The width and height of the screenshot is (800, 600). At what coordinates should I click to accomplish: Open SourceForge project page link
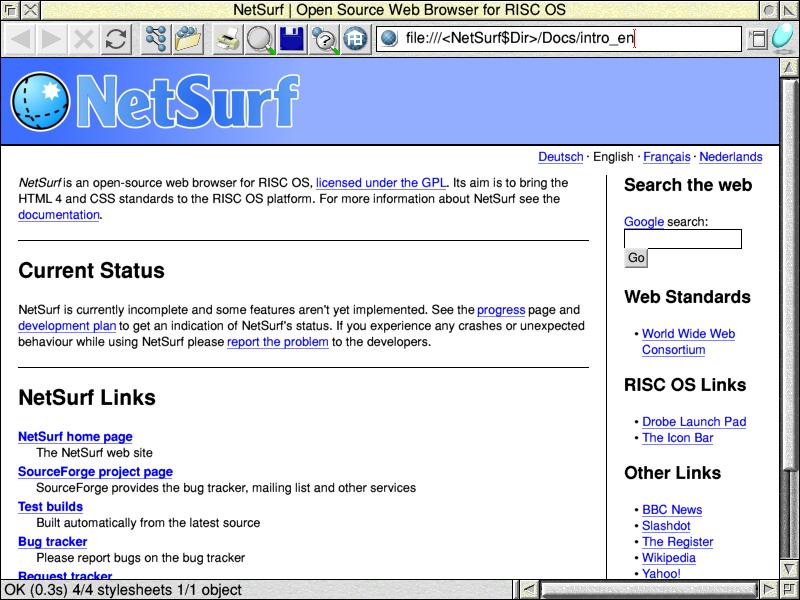[95, 472]
